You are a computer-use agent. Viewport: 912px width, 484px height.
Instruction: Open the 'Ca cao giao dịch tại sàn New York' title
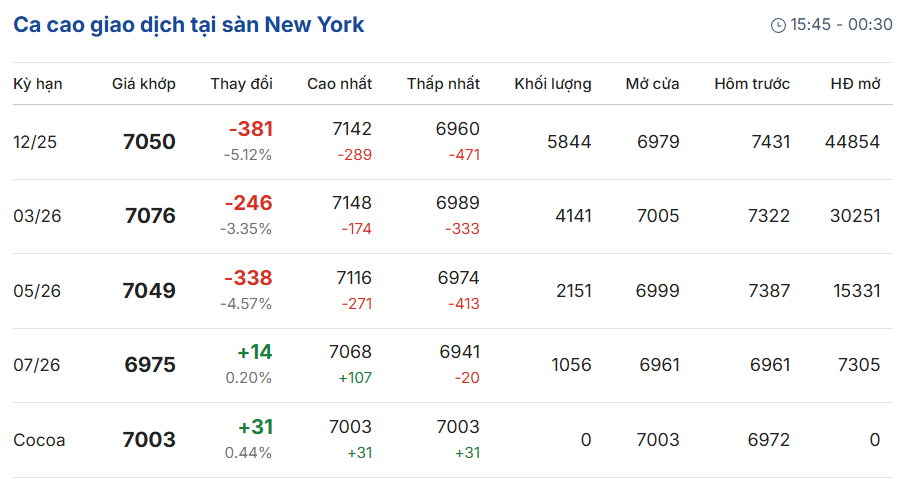(x=188, y=25)
